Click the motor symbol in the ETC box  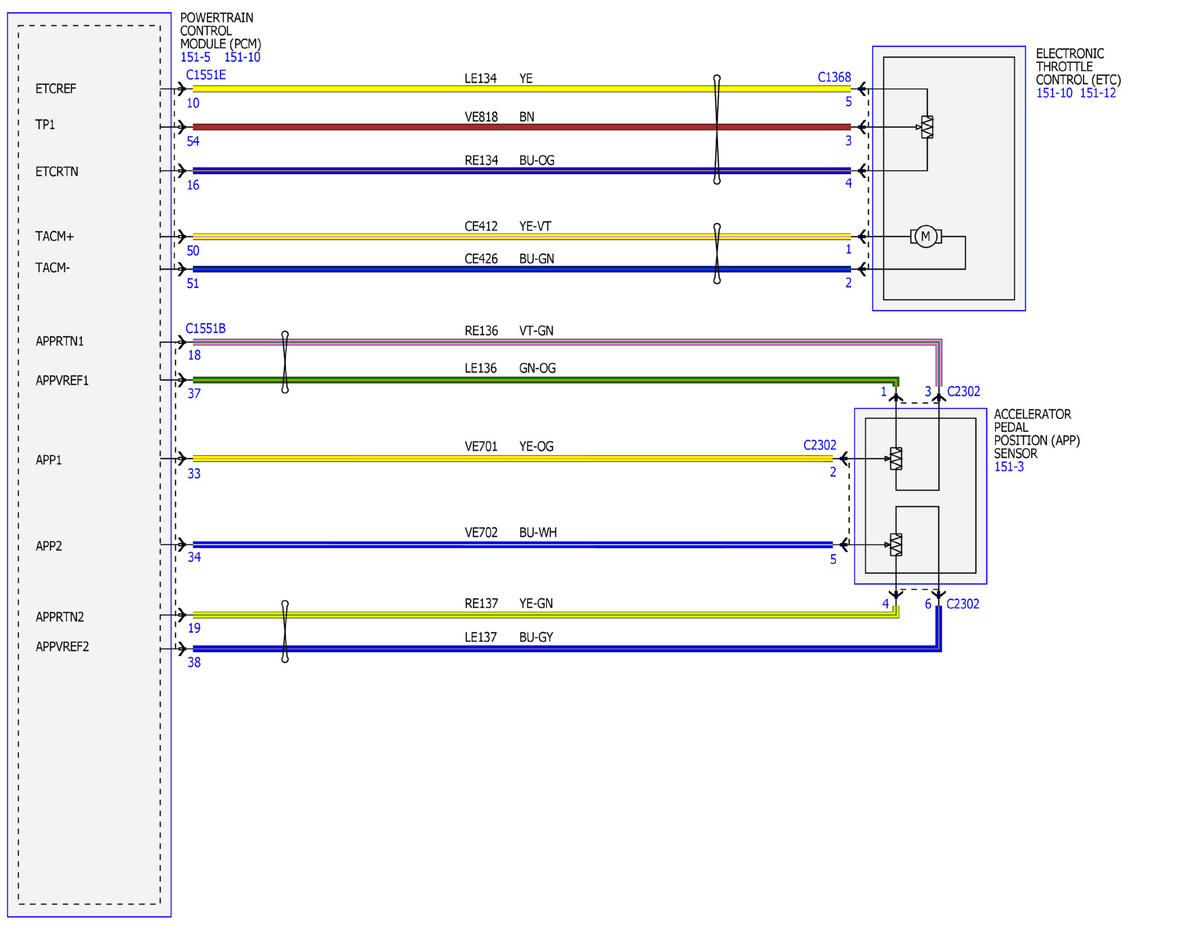(x=925, y=236)
